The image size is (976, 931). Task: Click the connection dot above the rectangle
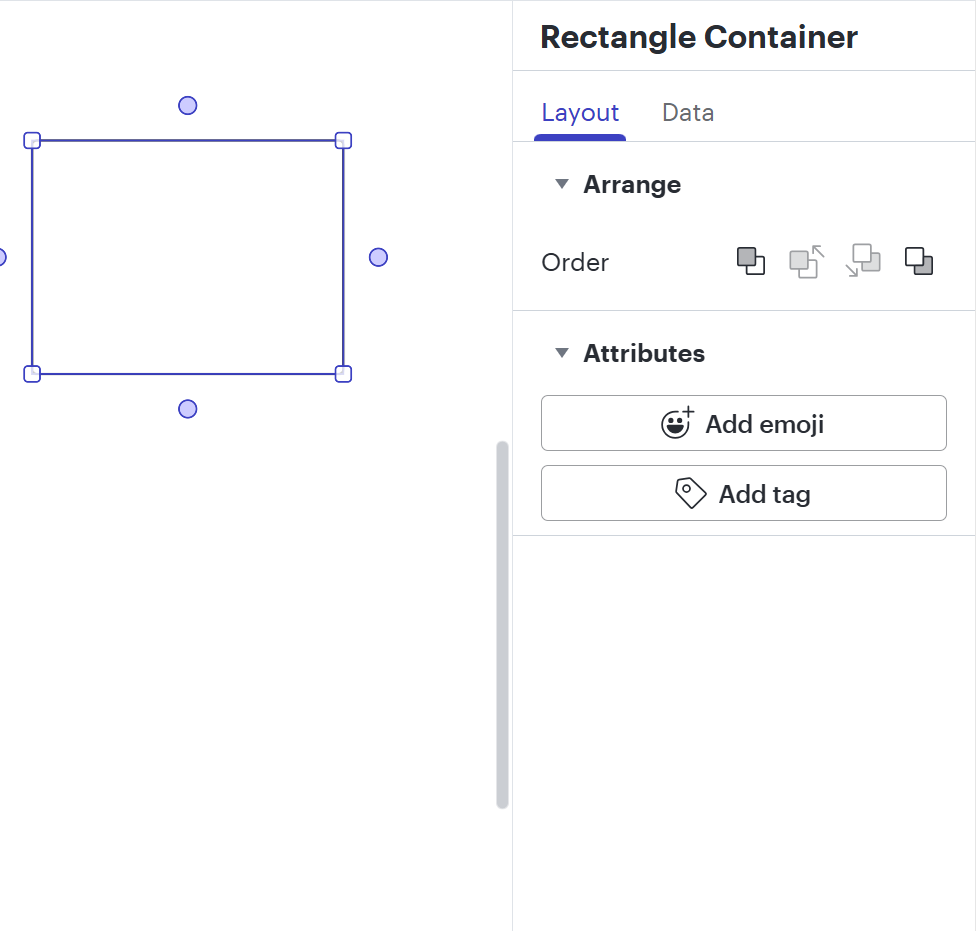click(187, 106)
